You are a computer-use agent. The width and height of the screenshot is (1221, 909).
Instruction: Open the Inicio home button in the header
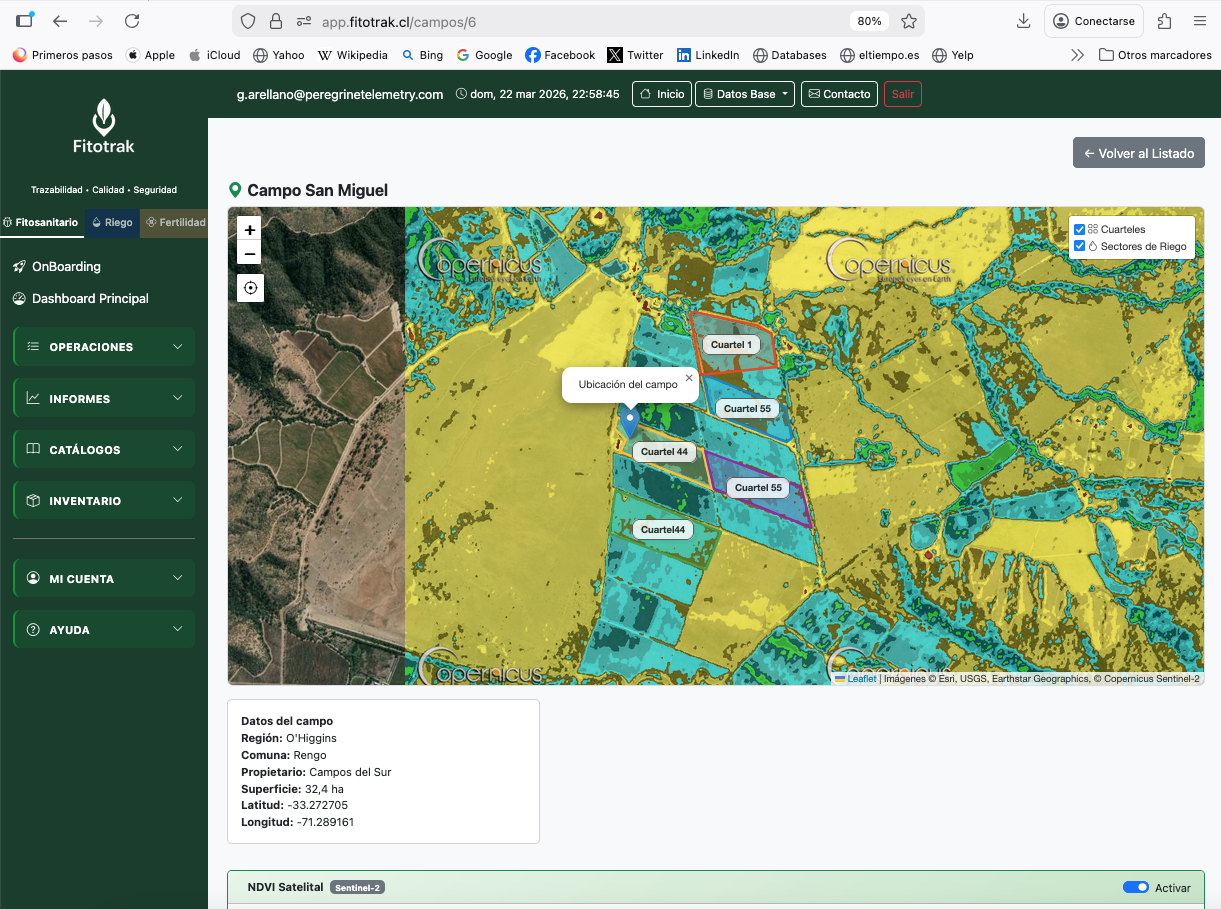tap(661, 93)
